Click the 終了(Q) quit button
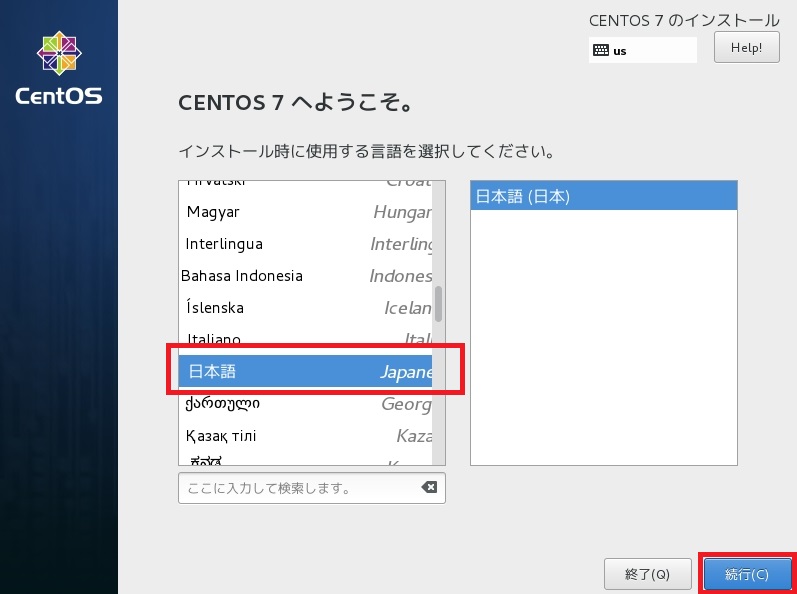Screen dimensions: 797x594 (648, 574)
